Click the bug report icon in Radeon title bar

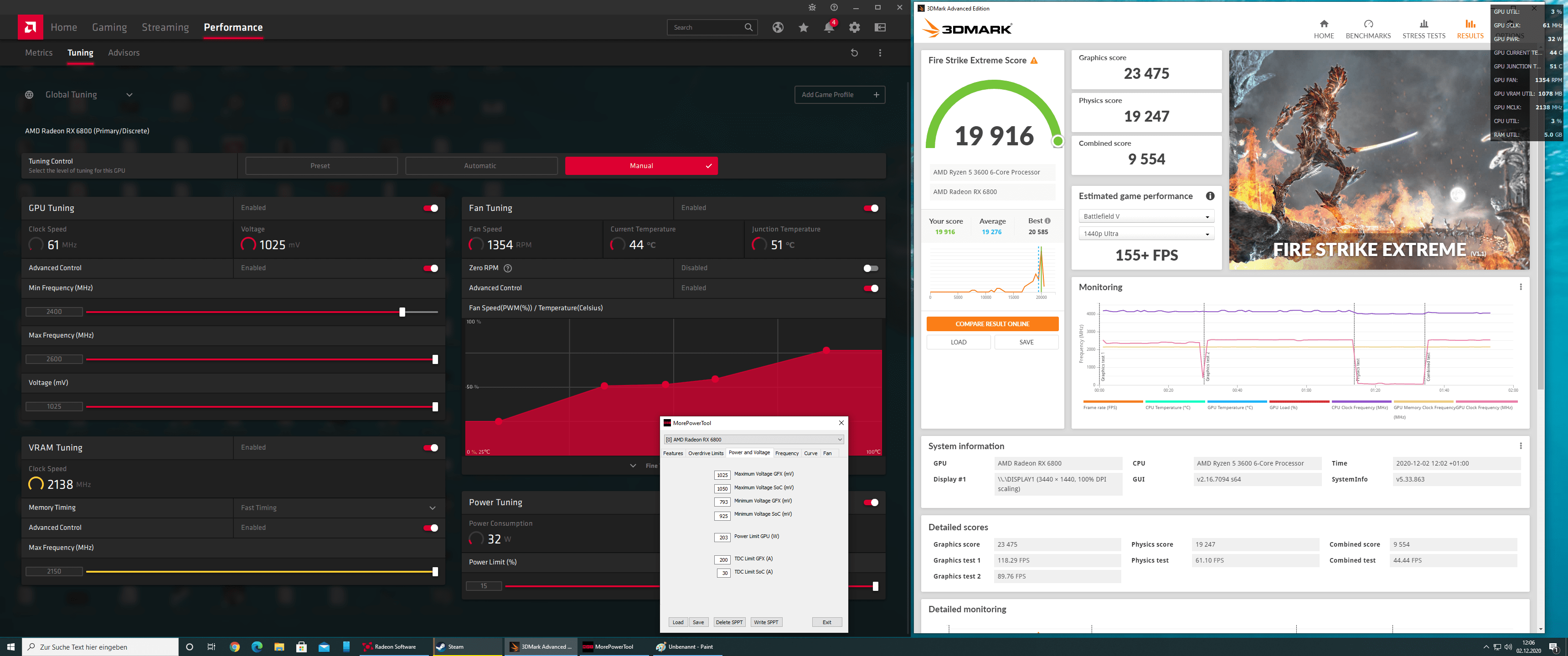click(812, 7)
